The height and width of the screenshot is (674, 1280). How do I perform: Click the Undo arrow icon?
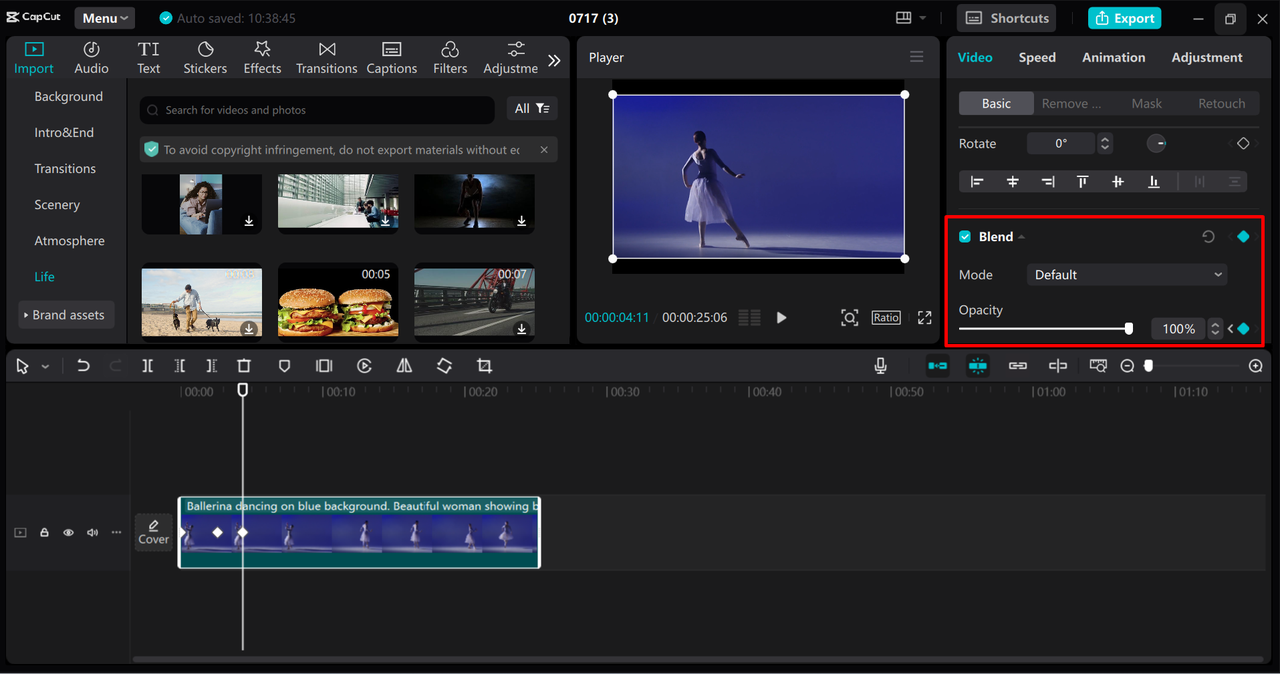pos(83,366)
